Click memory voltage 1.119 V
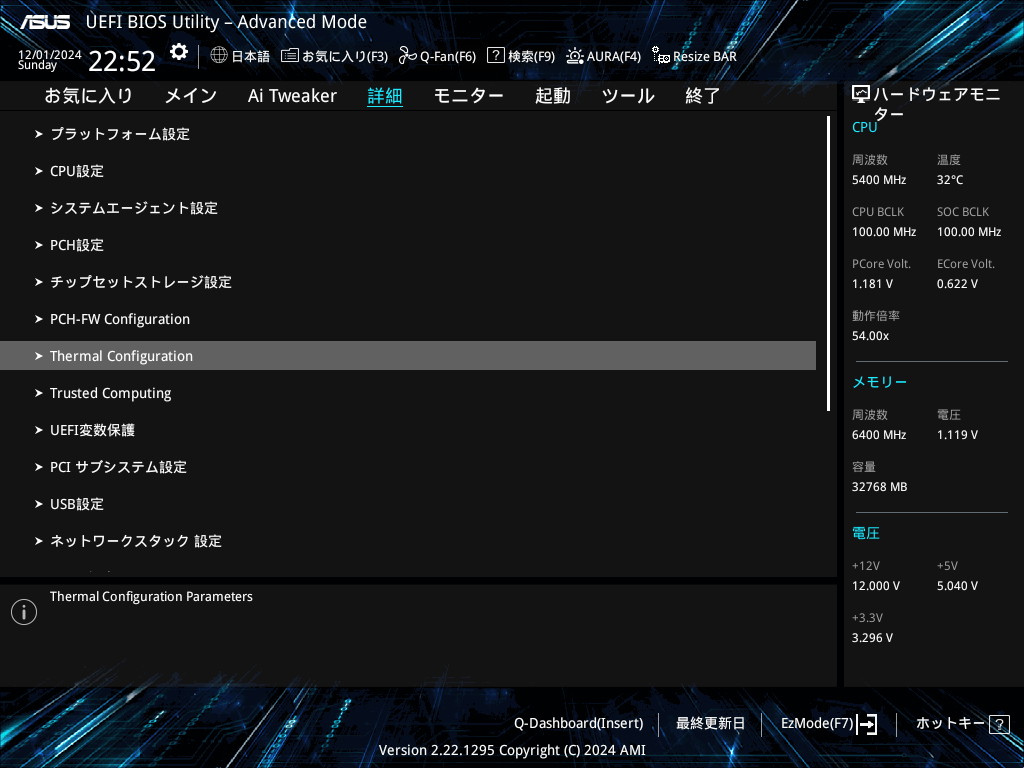1024x768 pixels. (x=957, y=434)
